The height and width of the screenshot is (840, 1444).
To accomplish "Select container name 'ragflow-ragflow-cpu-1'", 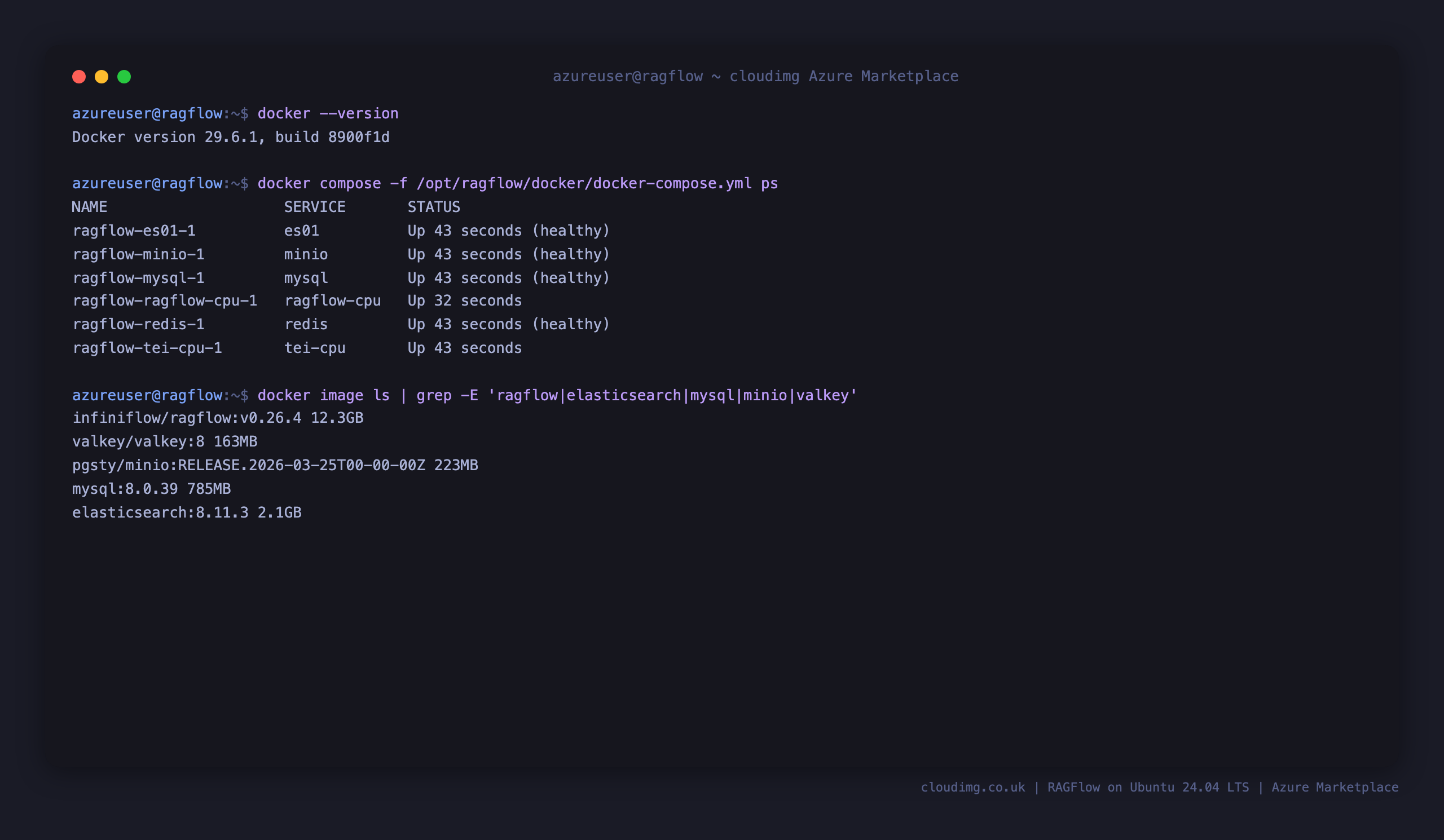I will 165,300.
